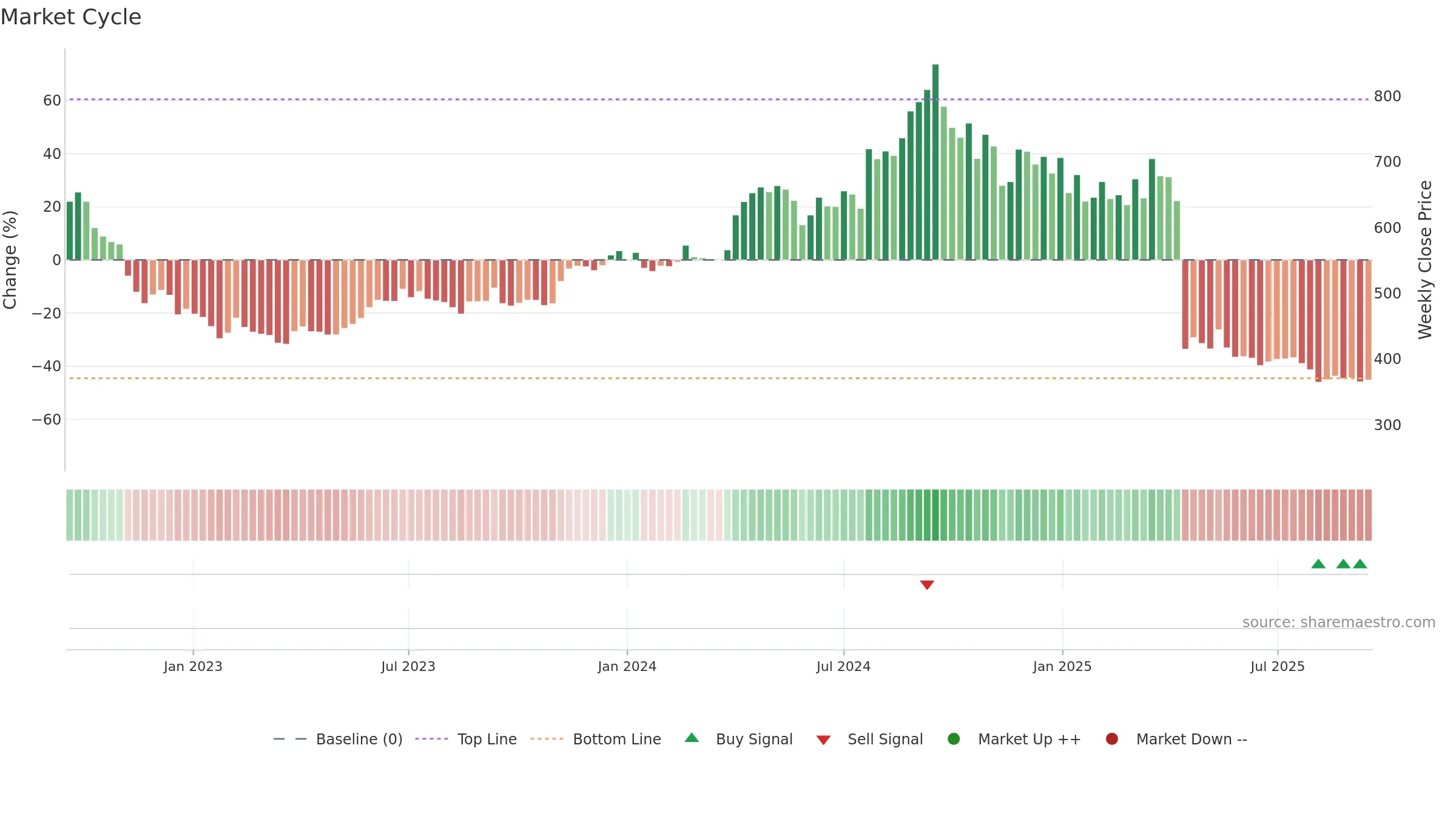Click the red sell signal marker near Sep 2024
This screenshot has height=819, width=1456.
pos(927,585)
